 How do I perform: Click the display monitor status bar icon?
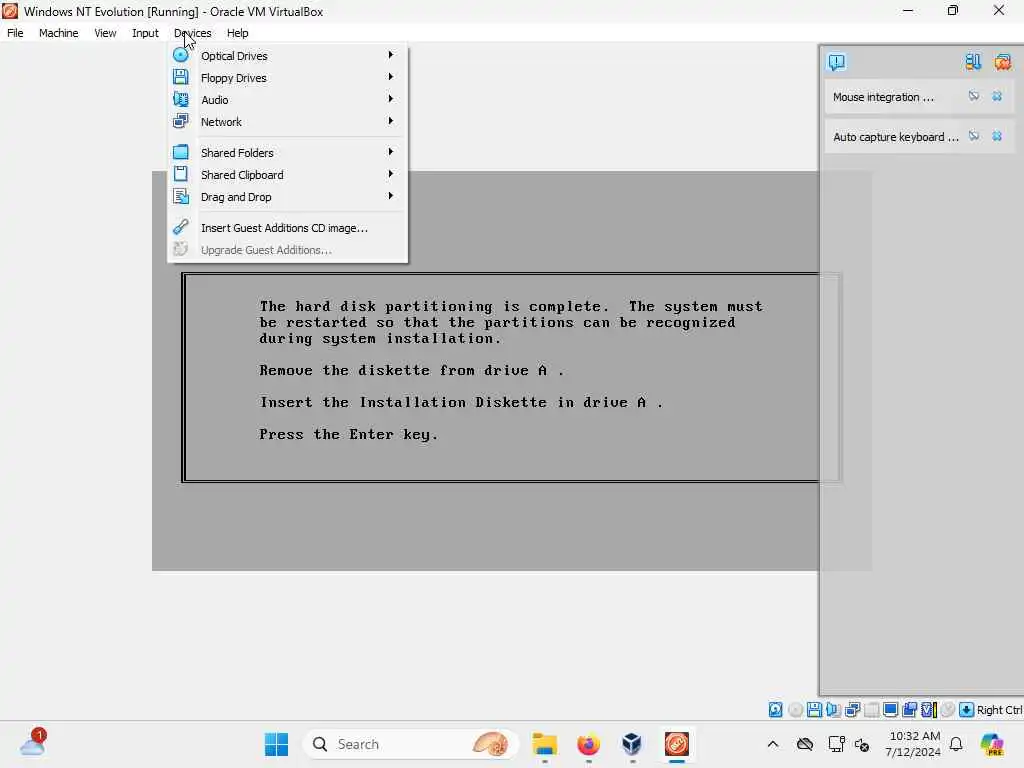890,710
